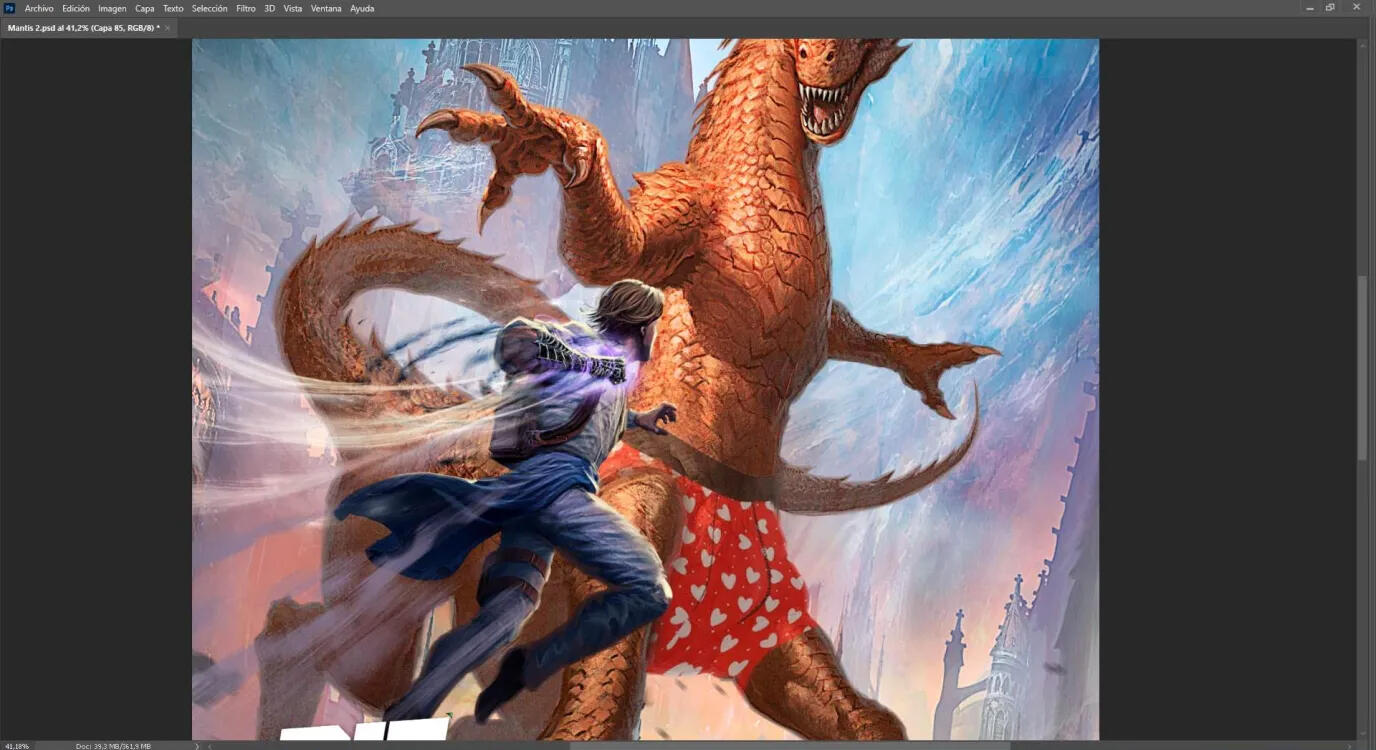Select the Mantis 2.psd document tab
The height and width of the screenshot is (750, 1376).
point(82,28)
